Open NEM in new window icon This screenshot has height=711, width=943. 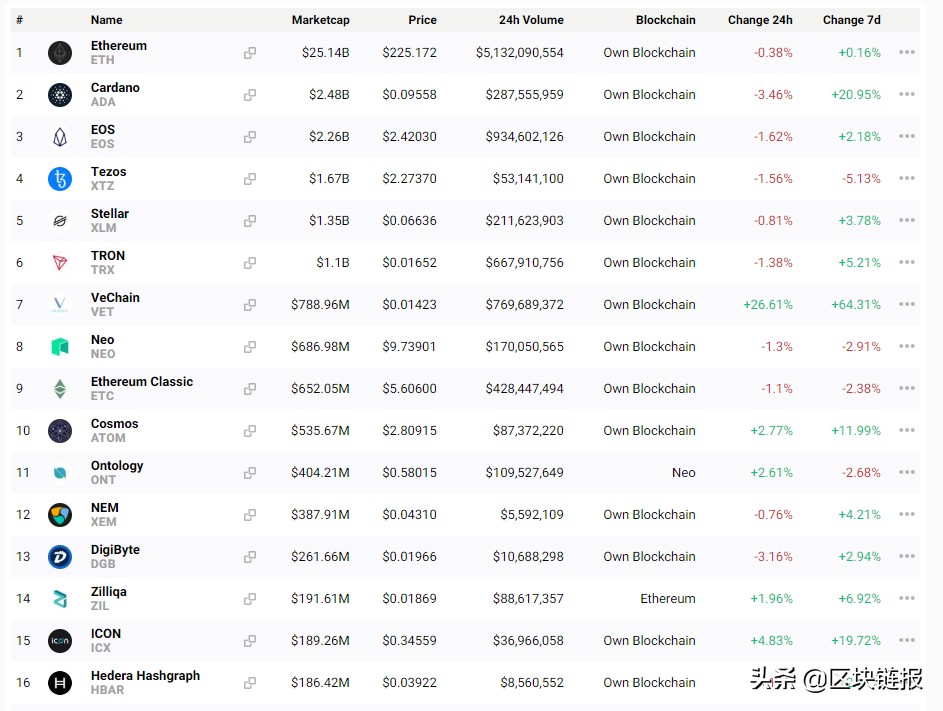point(250,515)
